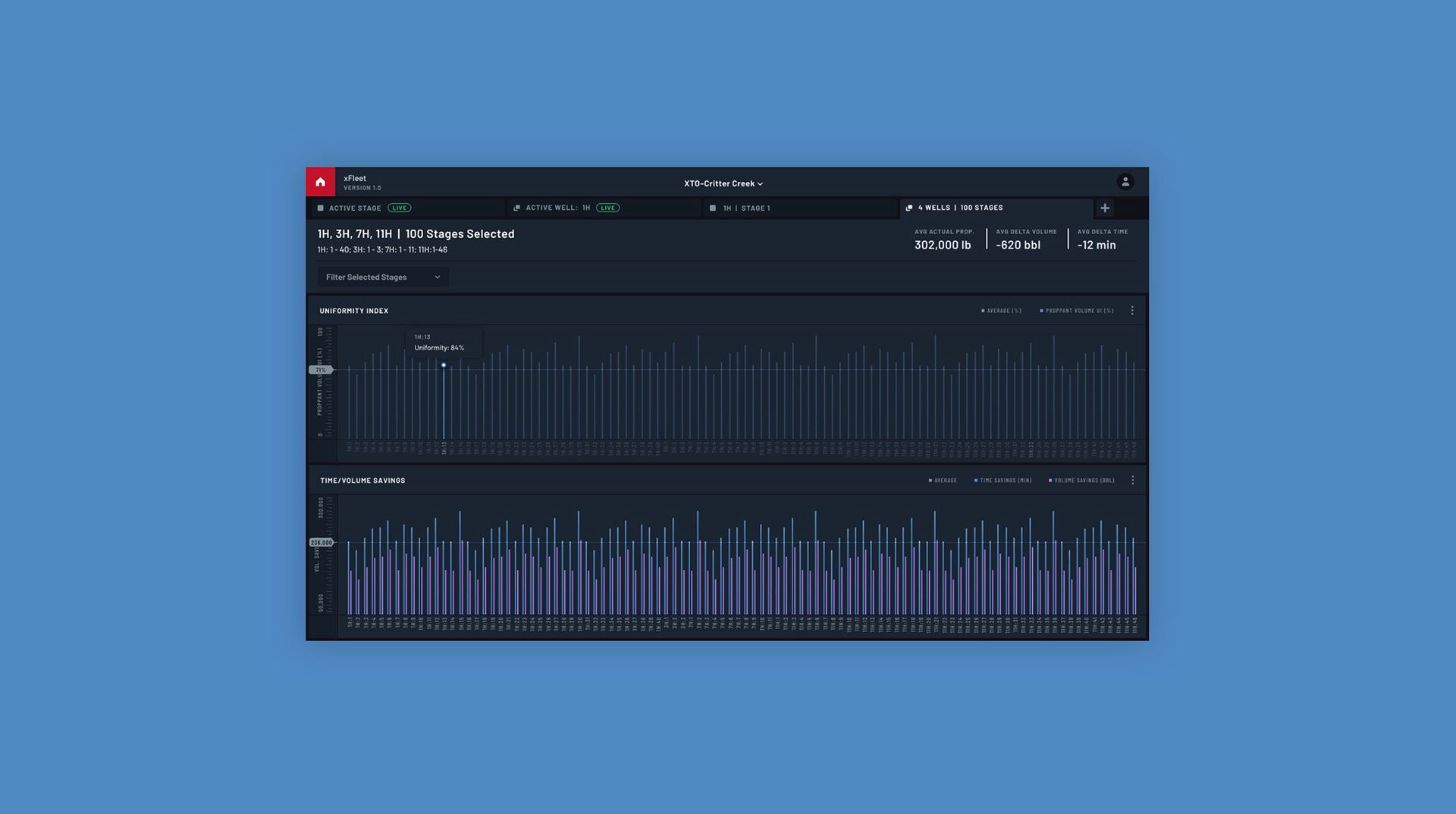
Task: Click the 1H:13 Uniformity 84% tooltip
Action: point(444,343)
